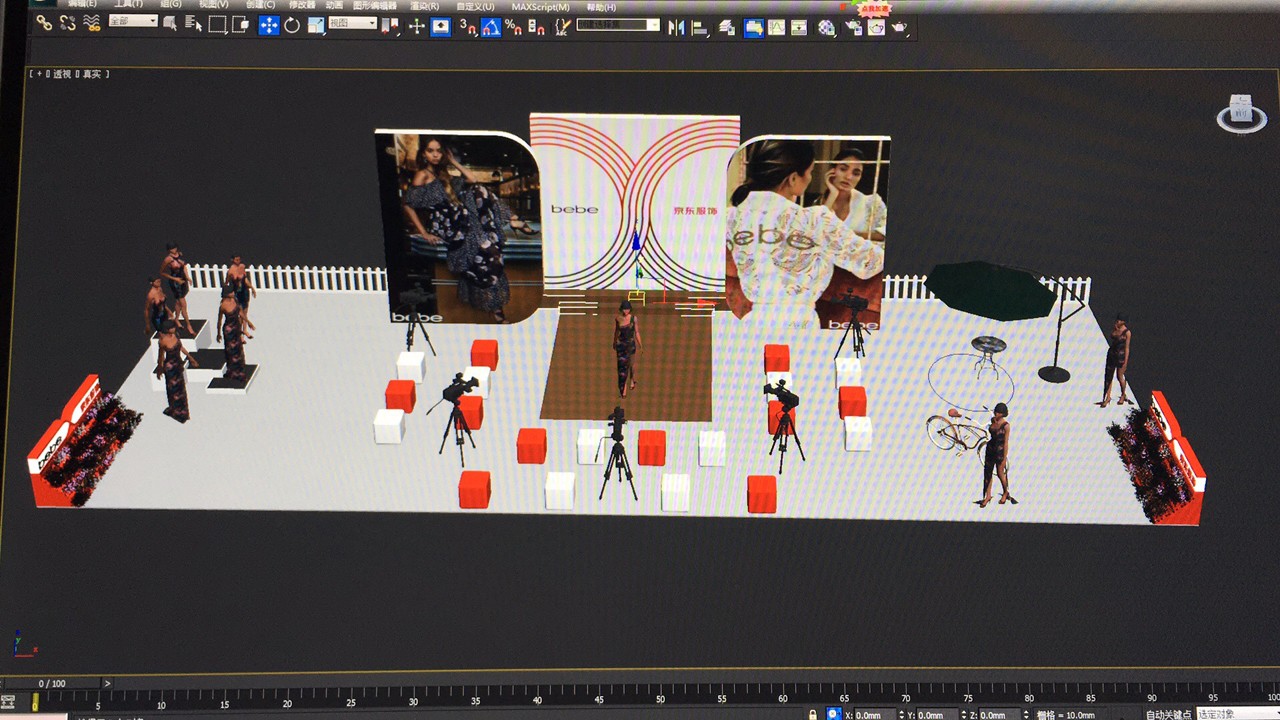This screenshot has height=720, width=1280.
Task: Open the Material Editor
Action: 826,27
